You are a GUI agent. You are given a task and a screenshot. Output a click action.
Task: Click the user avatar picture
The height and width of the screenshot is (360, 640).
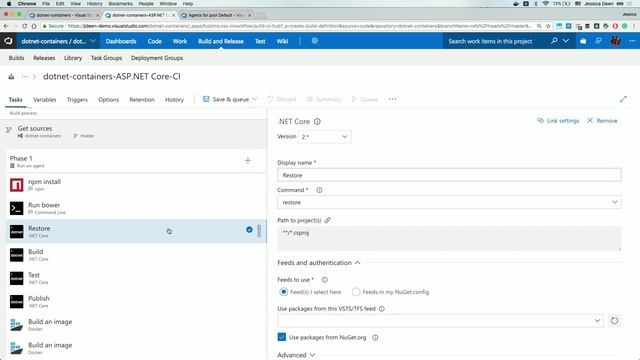[x=616, y=41]
